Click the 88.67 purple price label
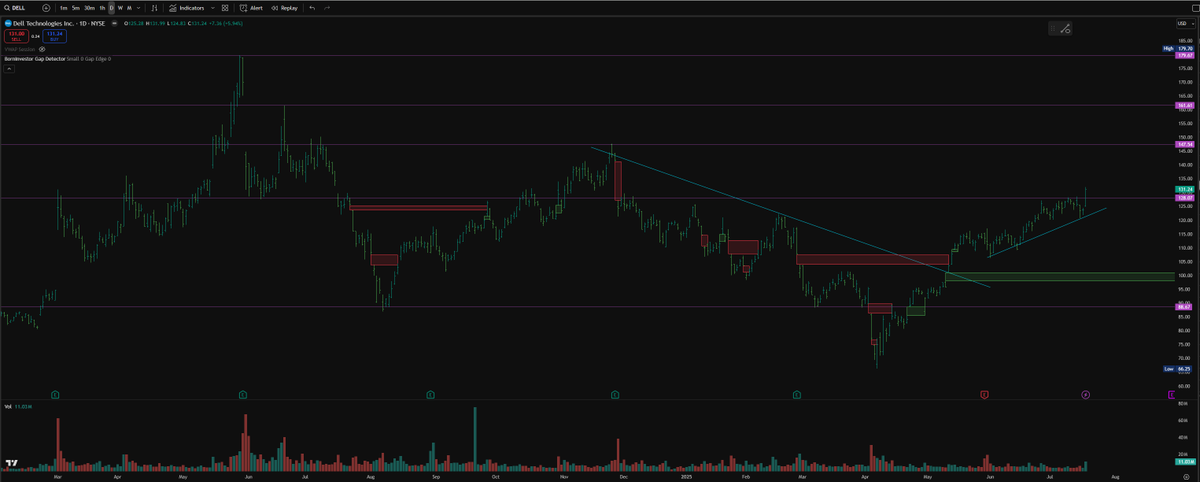 tap(1186, 307)
